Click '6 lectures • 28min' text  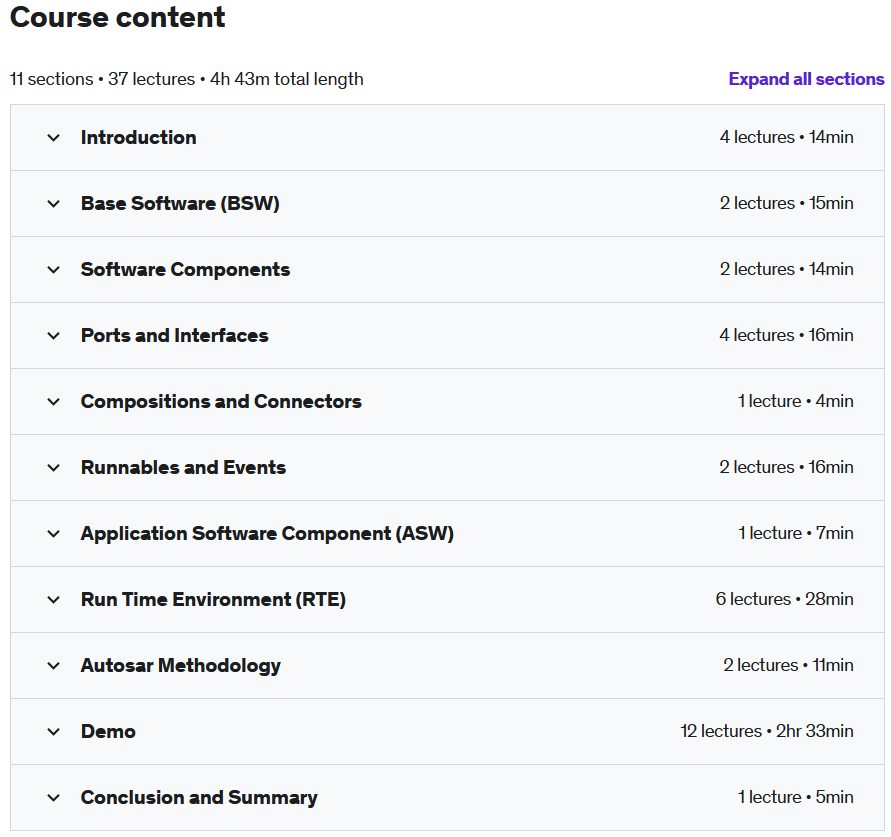pos(784,599)
